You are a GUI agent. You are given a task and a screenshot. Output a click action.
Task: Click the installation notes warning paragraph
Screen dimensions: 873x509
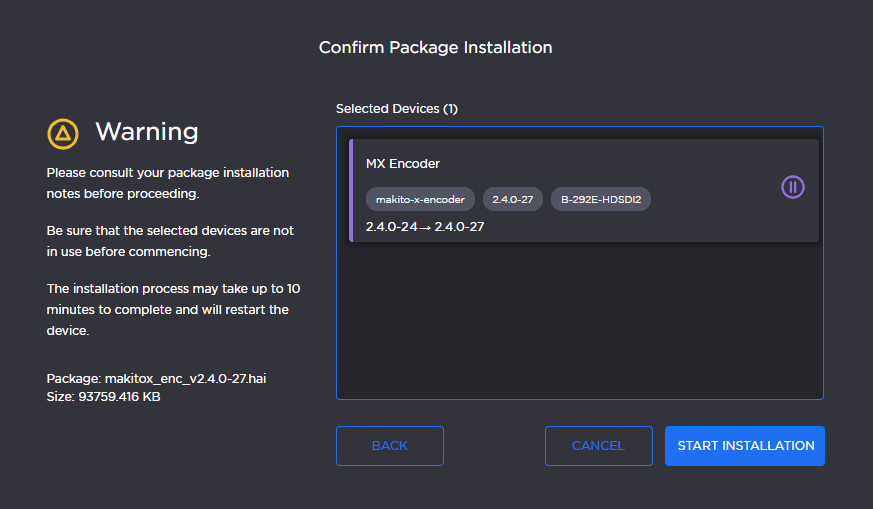[x=167, y=183]
